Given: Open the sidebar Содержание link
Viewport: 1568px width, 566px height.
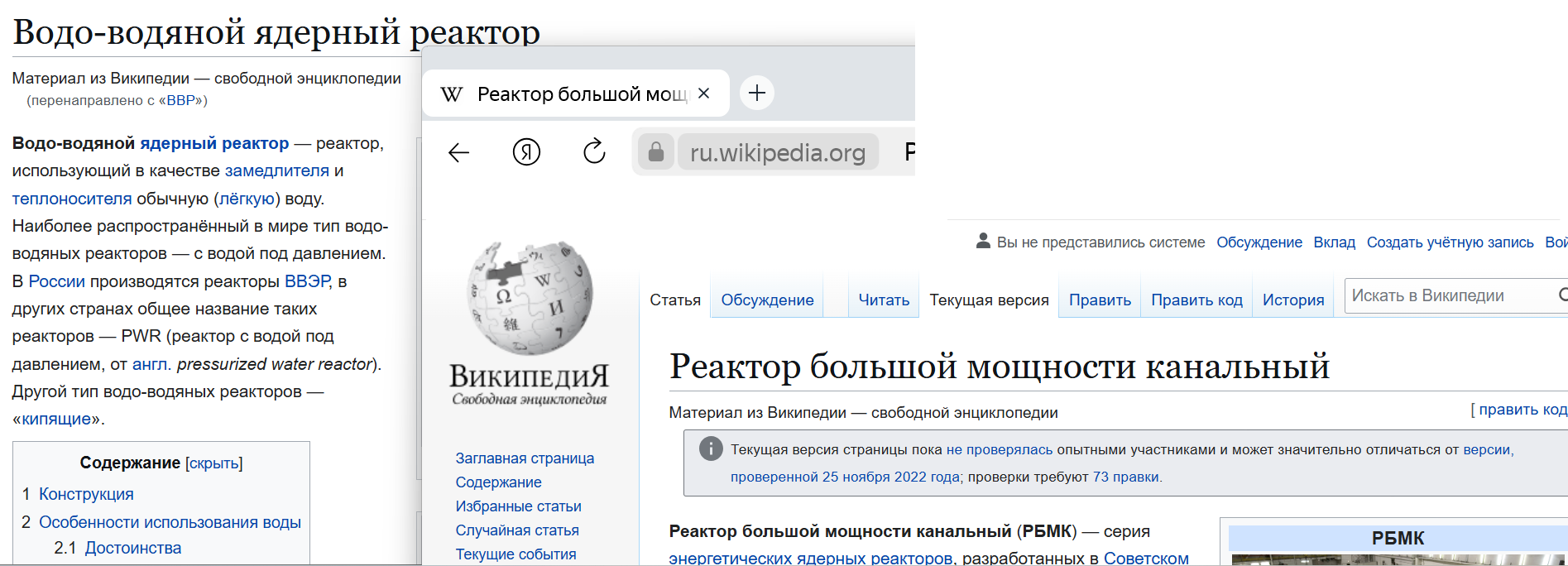Looking at the screenshot, I should pyautogui.click(x=498, y=482).
